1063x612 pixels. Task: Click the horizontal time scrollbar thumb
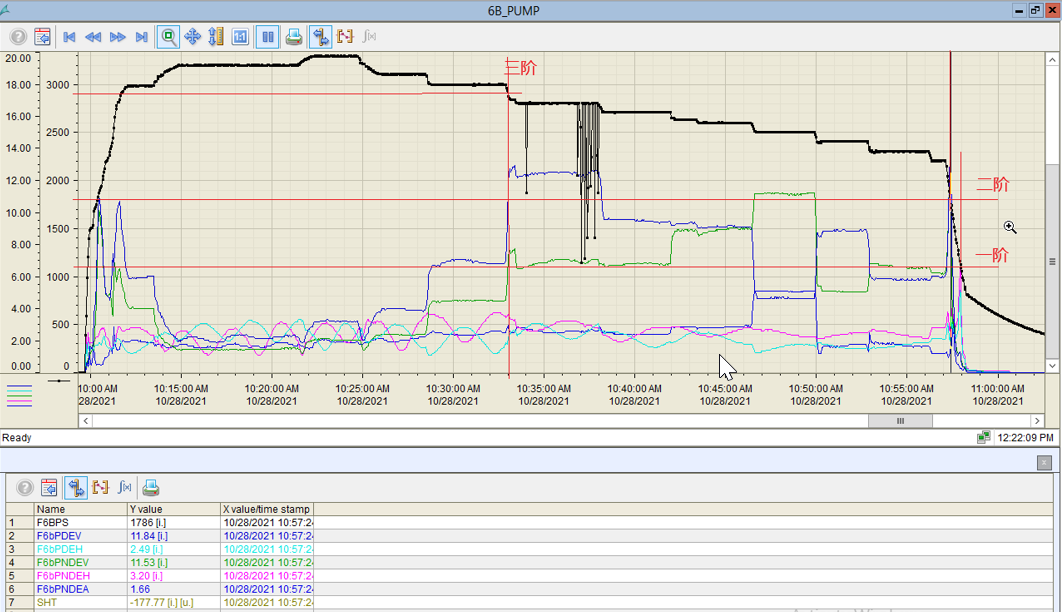(x=900, y=421)
